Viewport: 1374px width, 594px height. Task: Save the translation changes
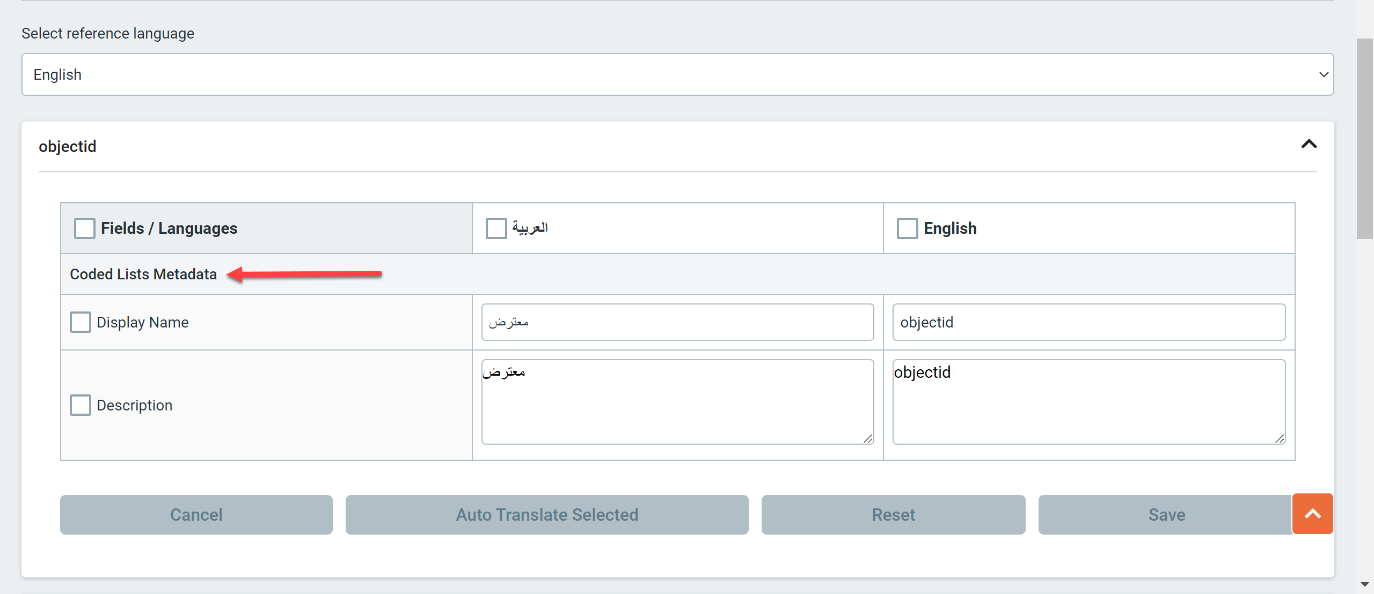pos(1166,515)
